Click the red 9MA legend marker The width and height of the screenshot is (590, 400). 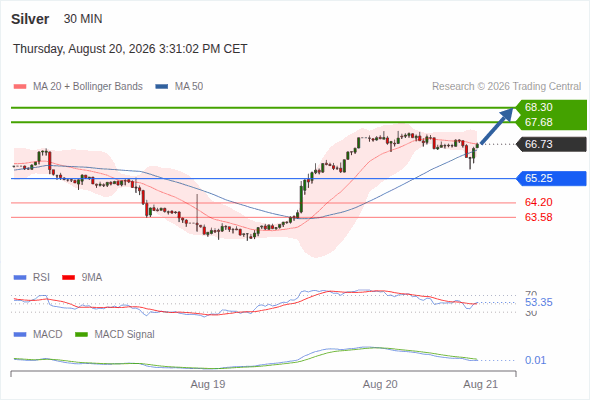coord(68,278)
